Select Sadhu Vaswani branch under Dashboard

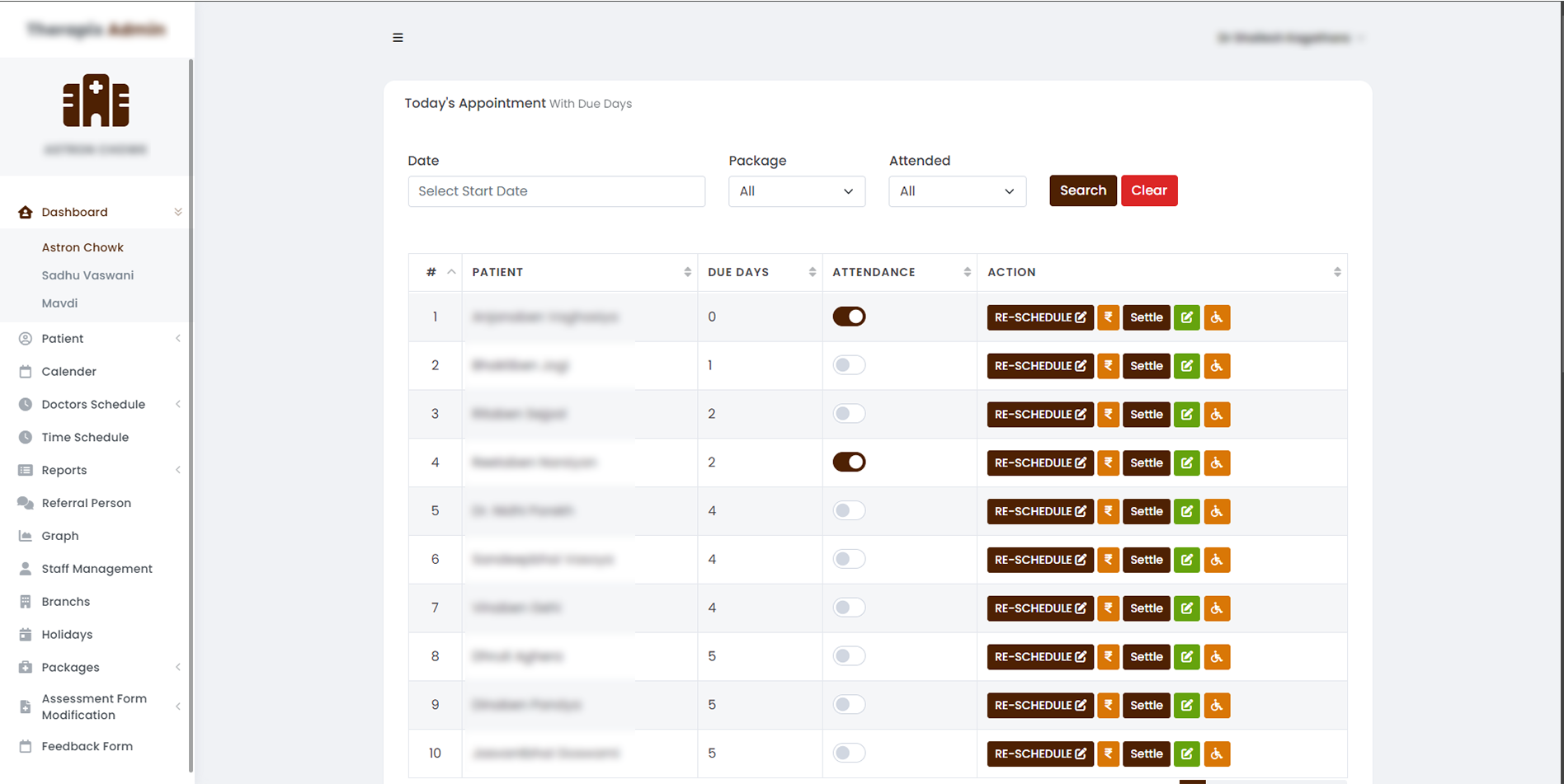point(87,275)
